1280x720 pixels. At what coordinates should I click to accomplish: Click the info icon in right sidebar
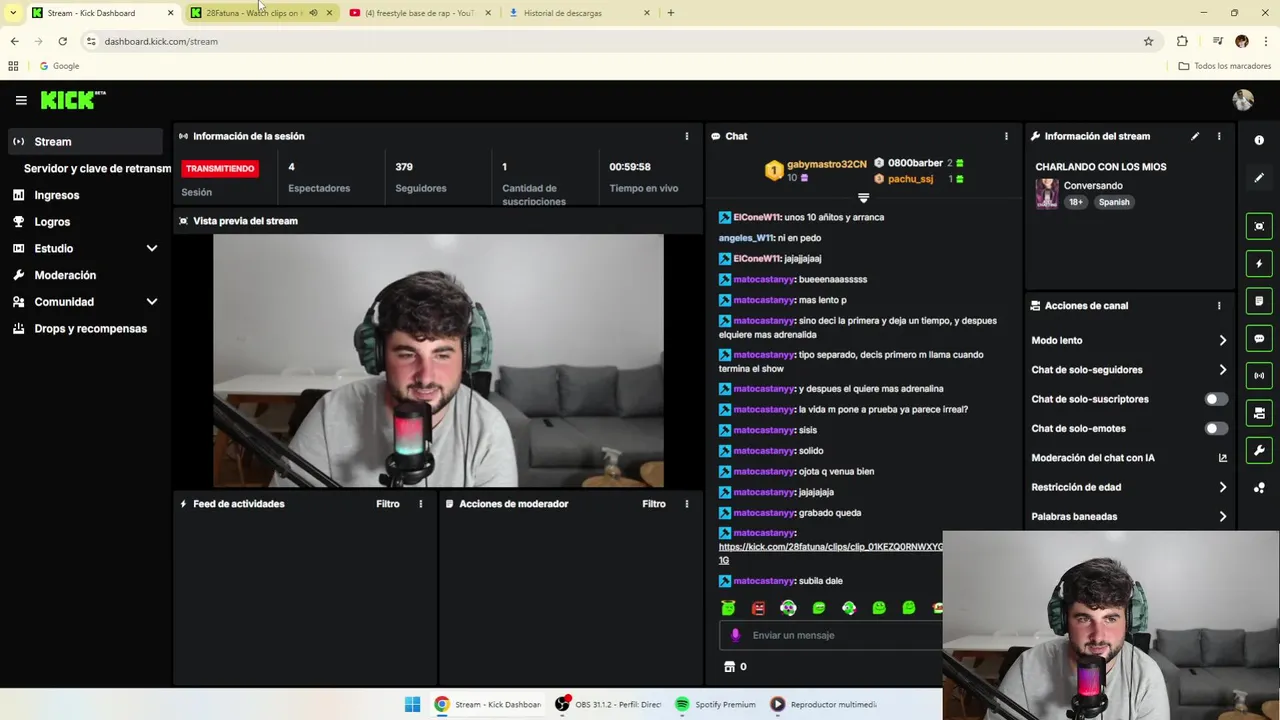tap(1259, 140)
